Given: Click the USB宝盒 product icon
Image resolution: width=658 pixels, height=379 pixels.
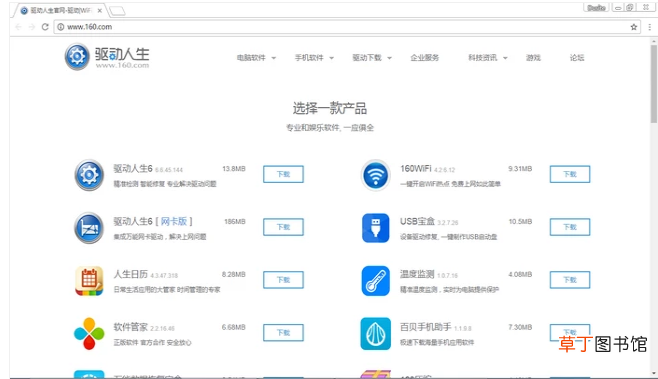Looking at the screenshot, I should [x=376, y=228].
